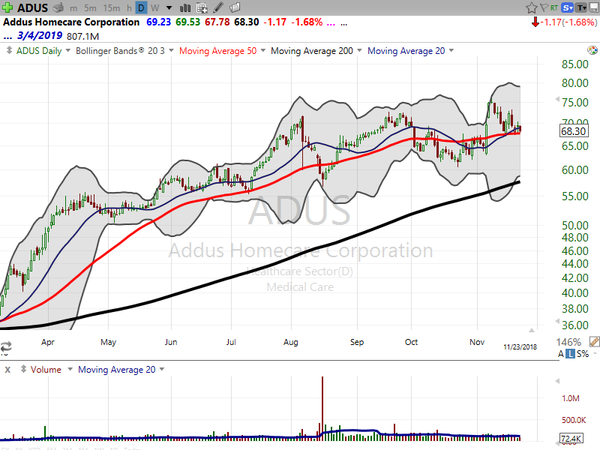Switch to 1-minute 'm' timeframe
This screenshot has height=450, width=600.
(x=73, y=8)
